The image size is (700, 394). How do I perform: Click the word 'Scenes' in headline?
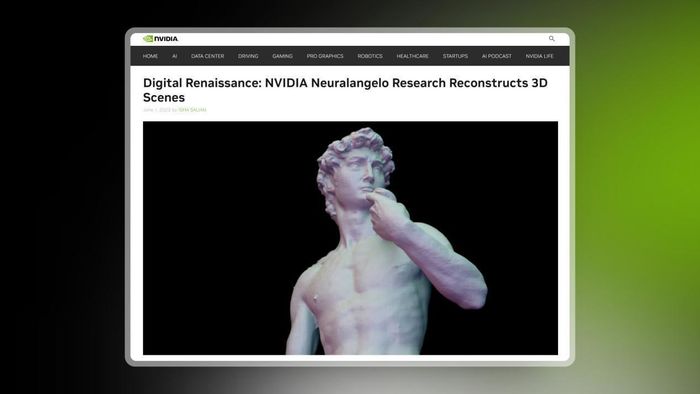pyautogui.click(x=164, y=98)
